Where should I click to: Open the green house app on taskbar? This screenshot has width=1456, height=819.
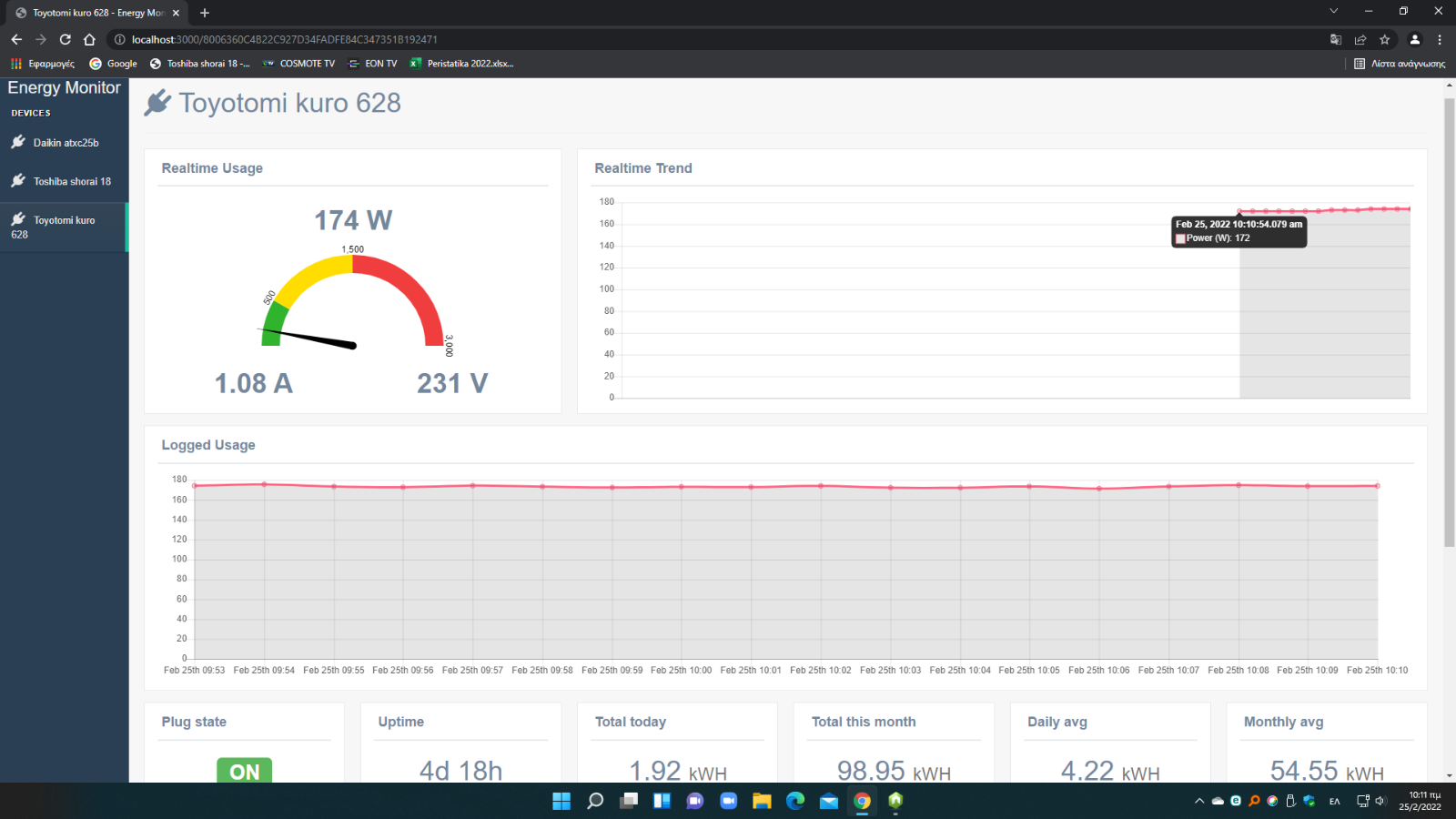click(895, 801)
